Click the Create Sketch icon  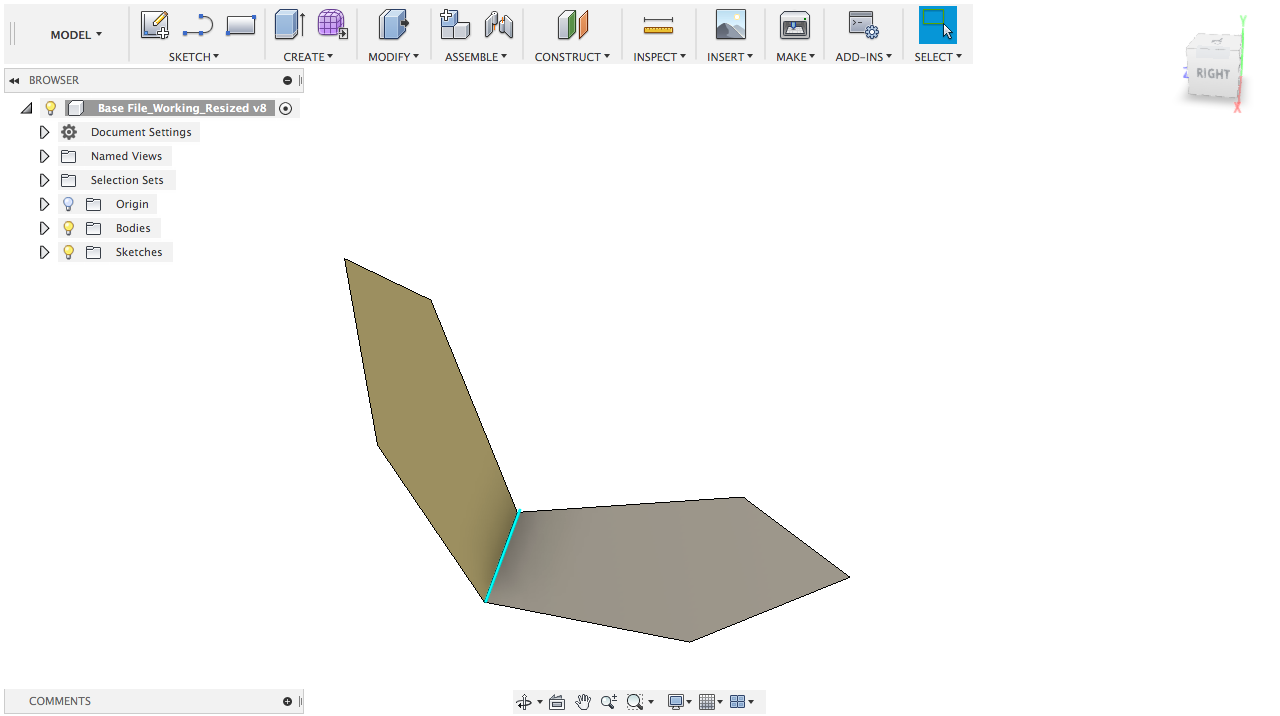coord(155,25)
